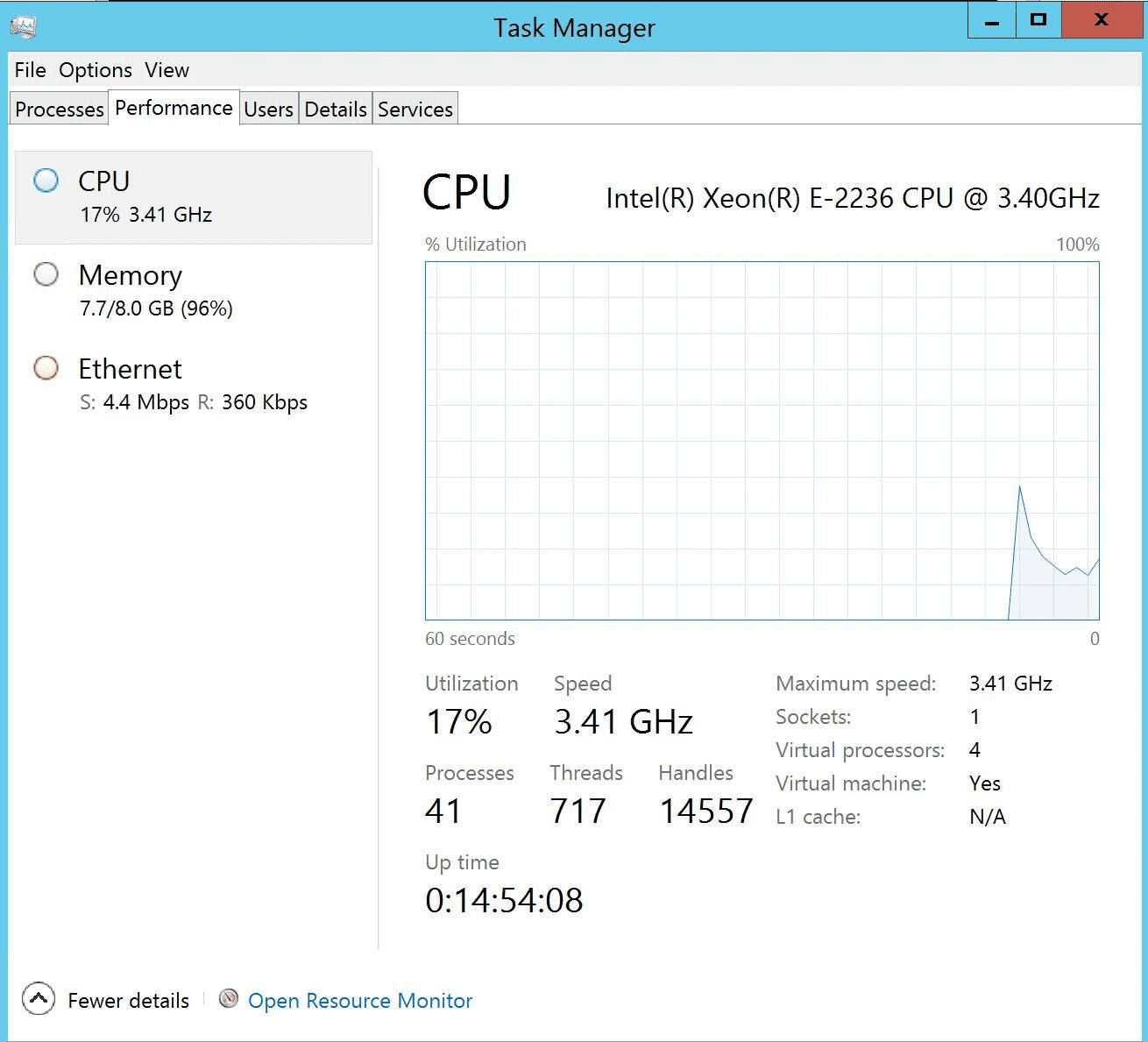Maximize the Task Manager window
The height and width of the screenshot is (1042, 1148).
tap(1038, 20)
